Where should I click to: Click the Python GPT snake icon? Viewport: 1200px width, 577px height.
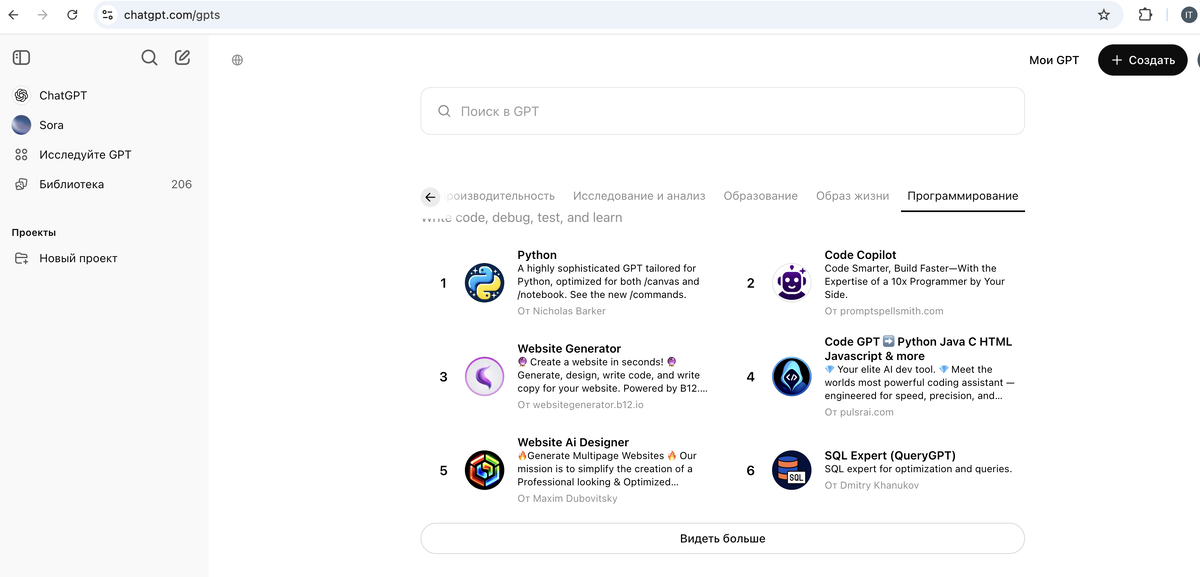[484, 283]
